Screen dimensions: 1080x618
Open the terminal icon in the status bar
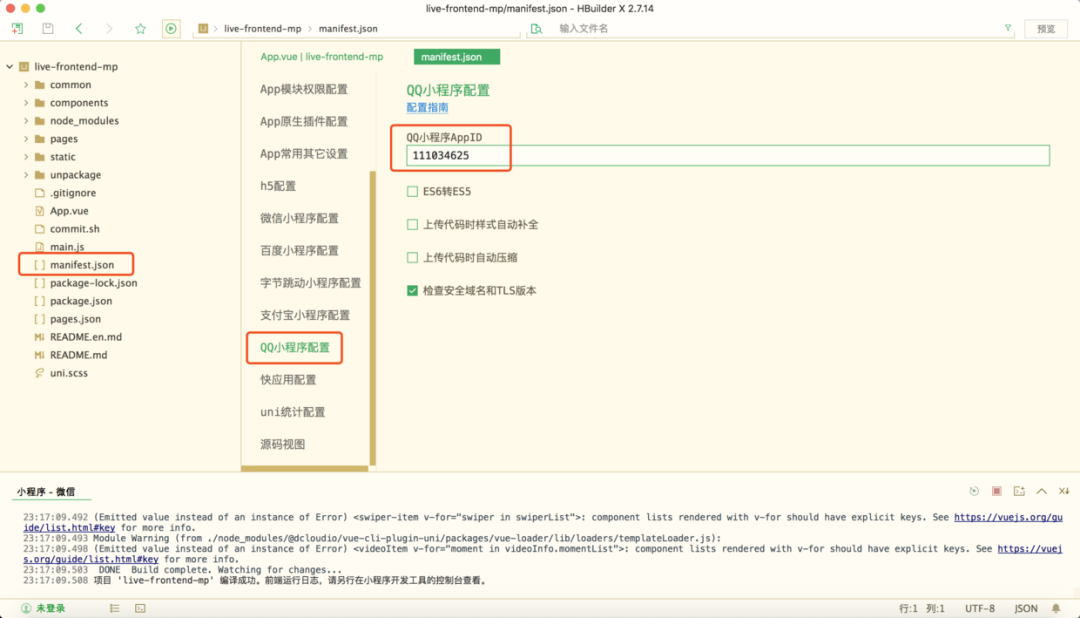(x=141, y=608)
